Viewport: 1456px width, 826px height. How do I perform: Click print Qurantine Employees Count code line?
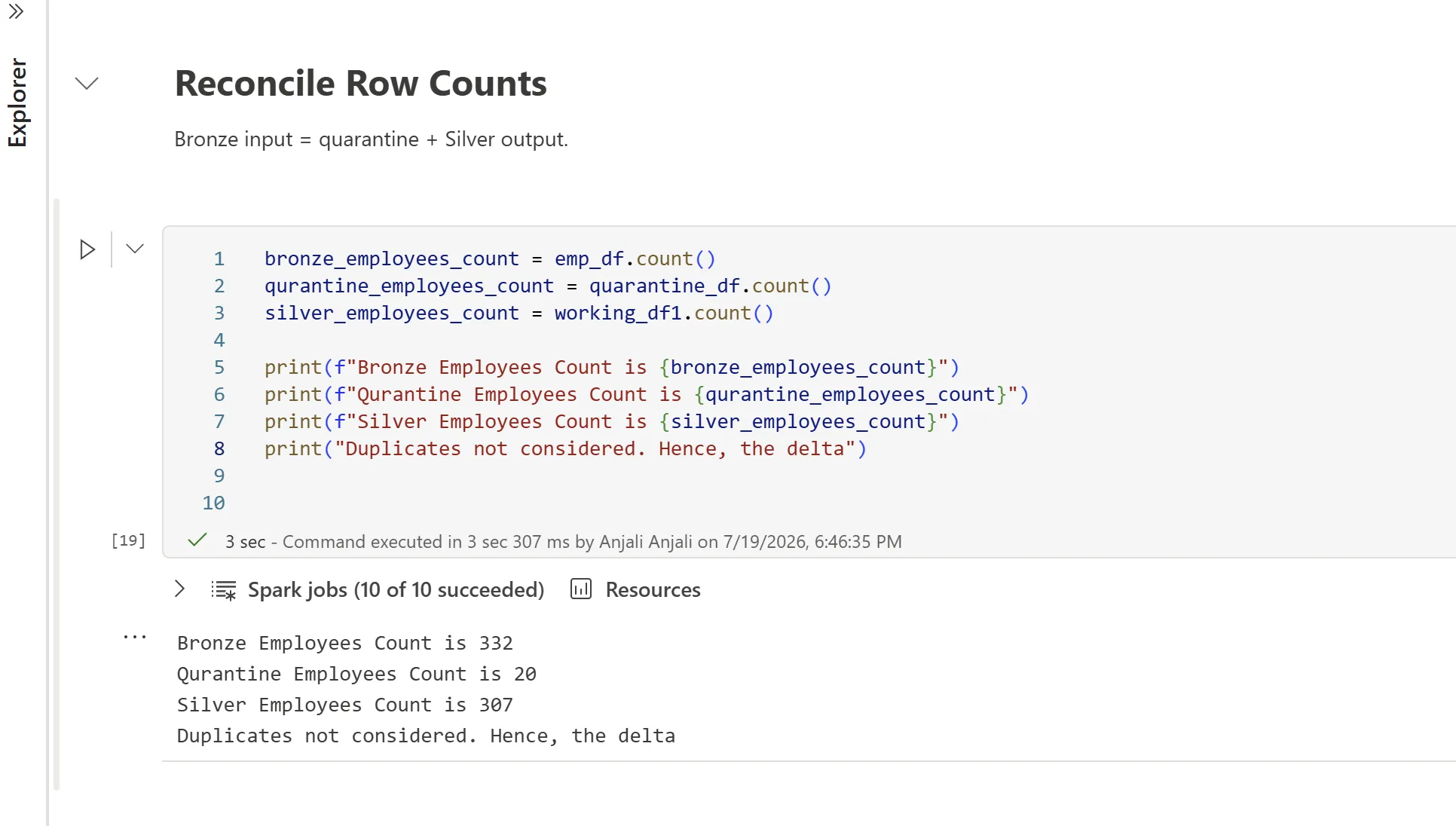(x=647, y=394)
